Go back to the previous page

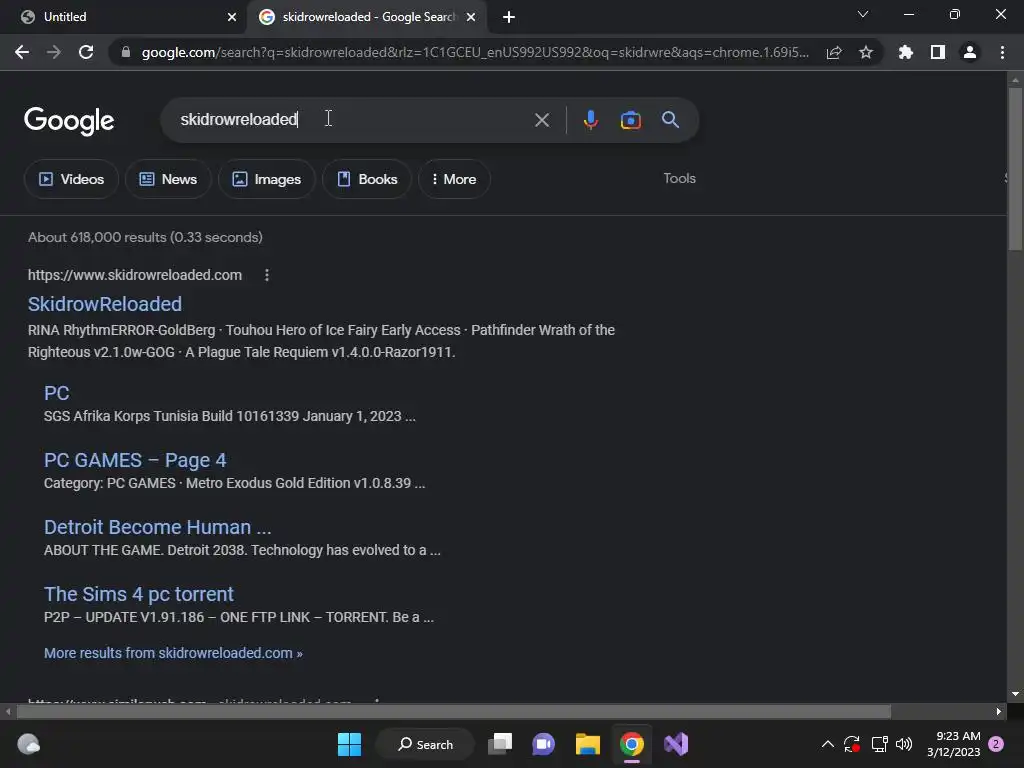pyautogui.click(x=22, y=52)
